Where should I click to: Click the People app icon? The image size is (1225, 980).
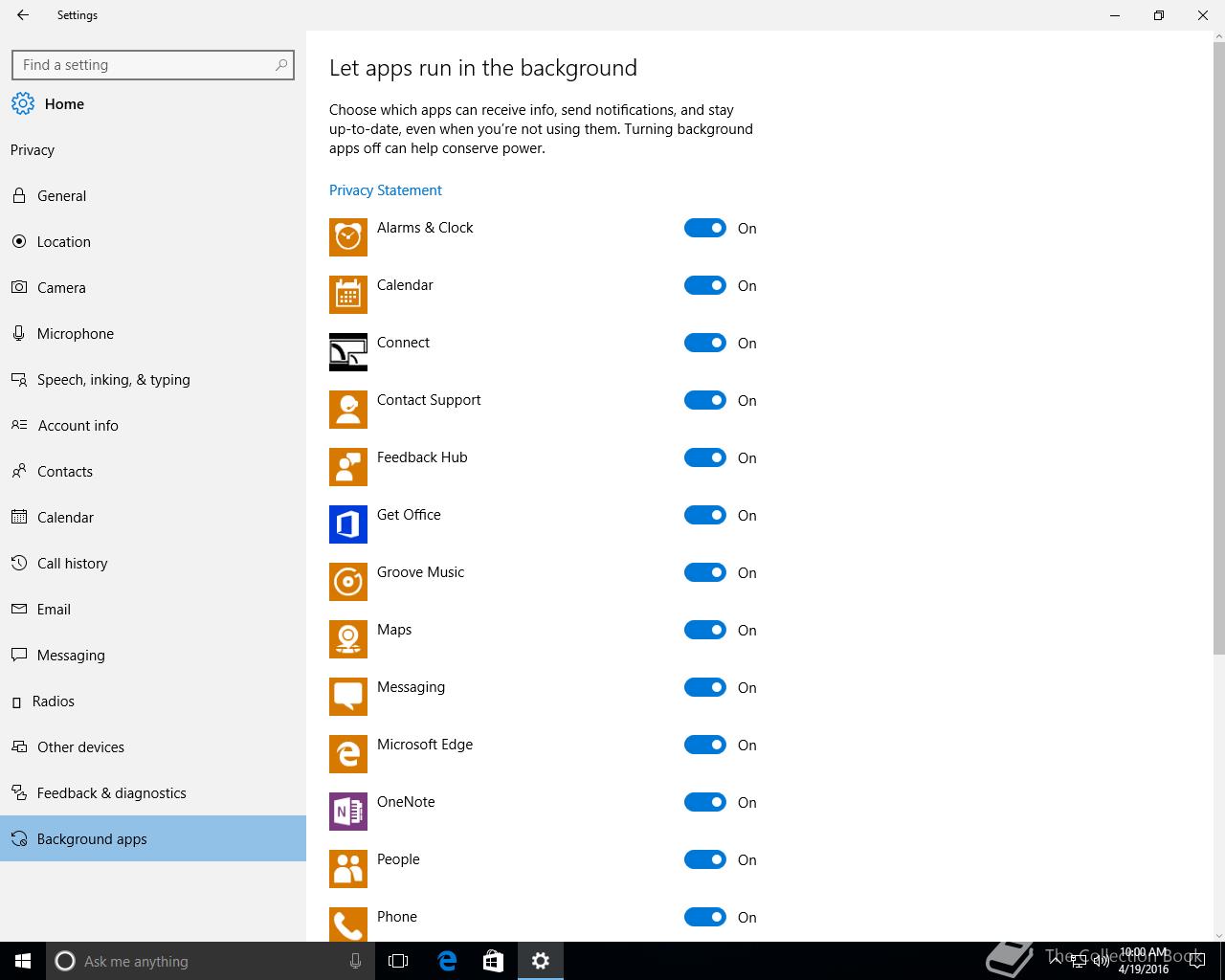tap(348, 869)
